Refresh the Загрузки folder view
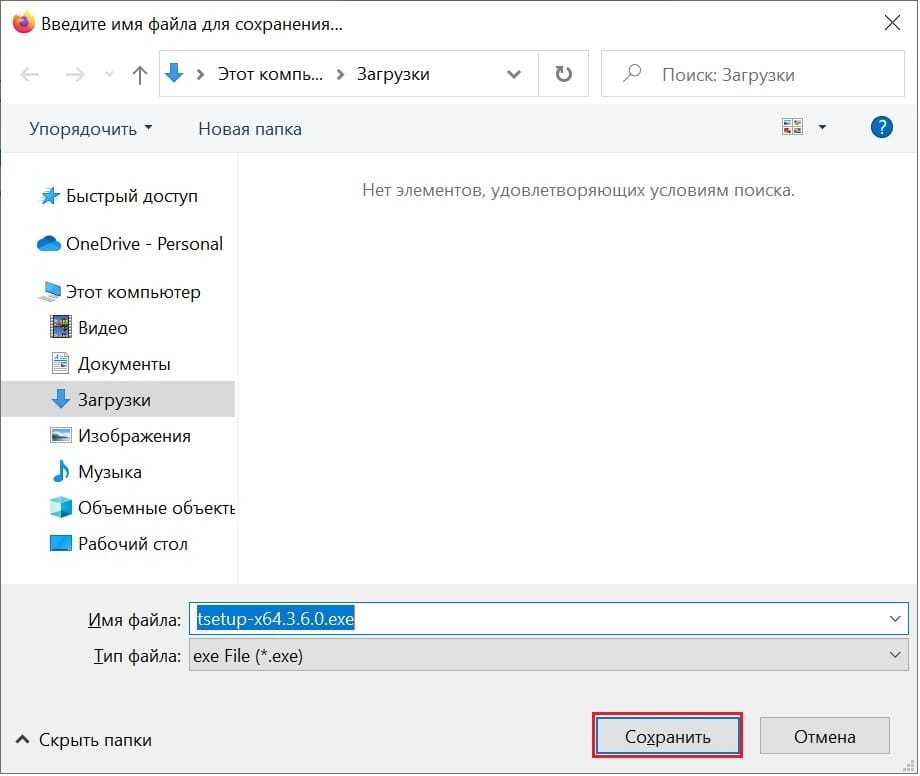The width and height of the screenshot is (920, 776). click(564, 75)
